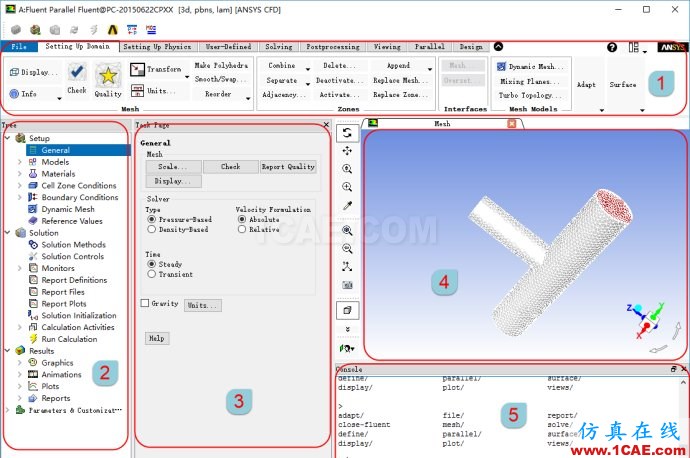Click Solution Initialization tree item

click(79, 315)
